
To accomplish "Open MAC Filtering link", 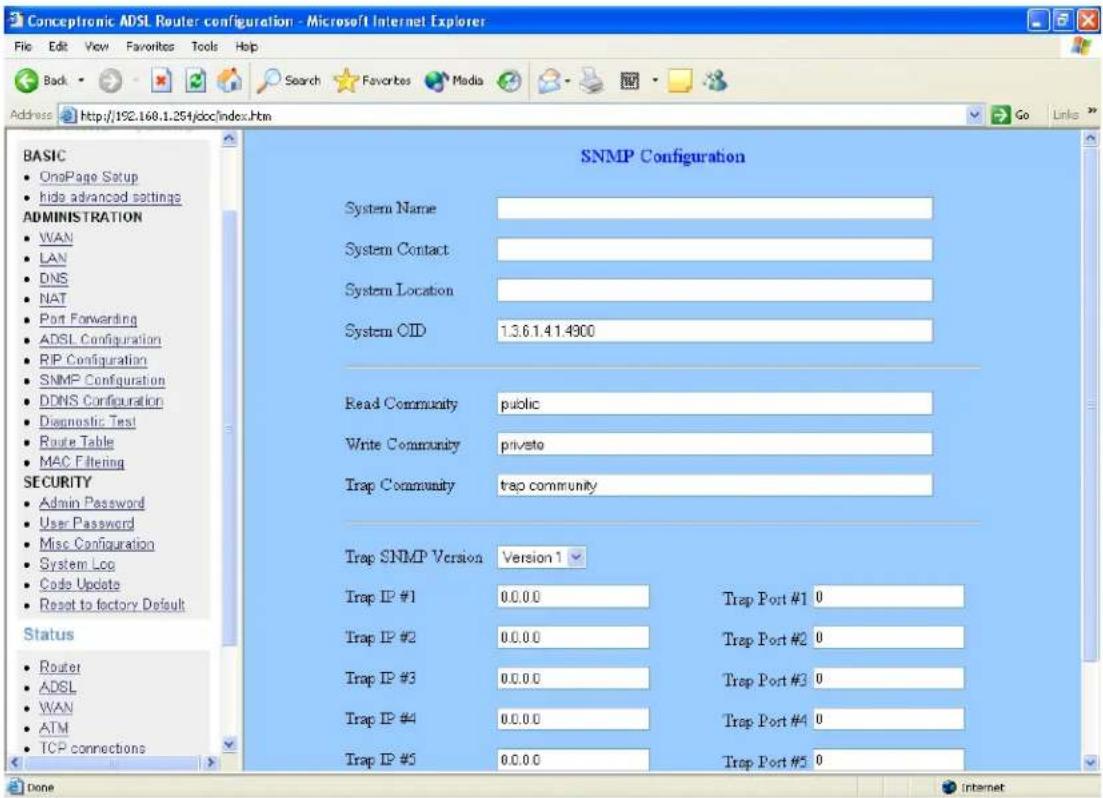I will pos(82,462).
